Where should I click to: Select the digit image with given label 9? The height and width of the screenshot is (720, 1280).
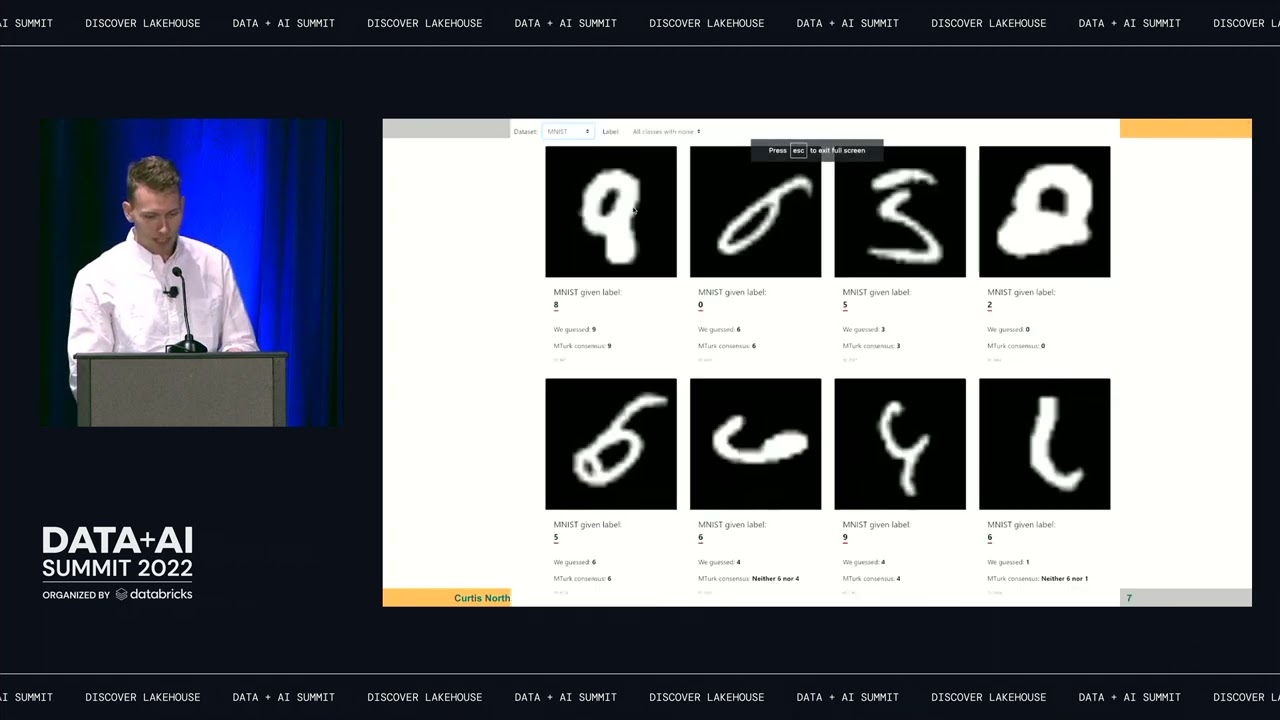900,444
